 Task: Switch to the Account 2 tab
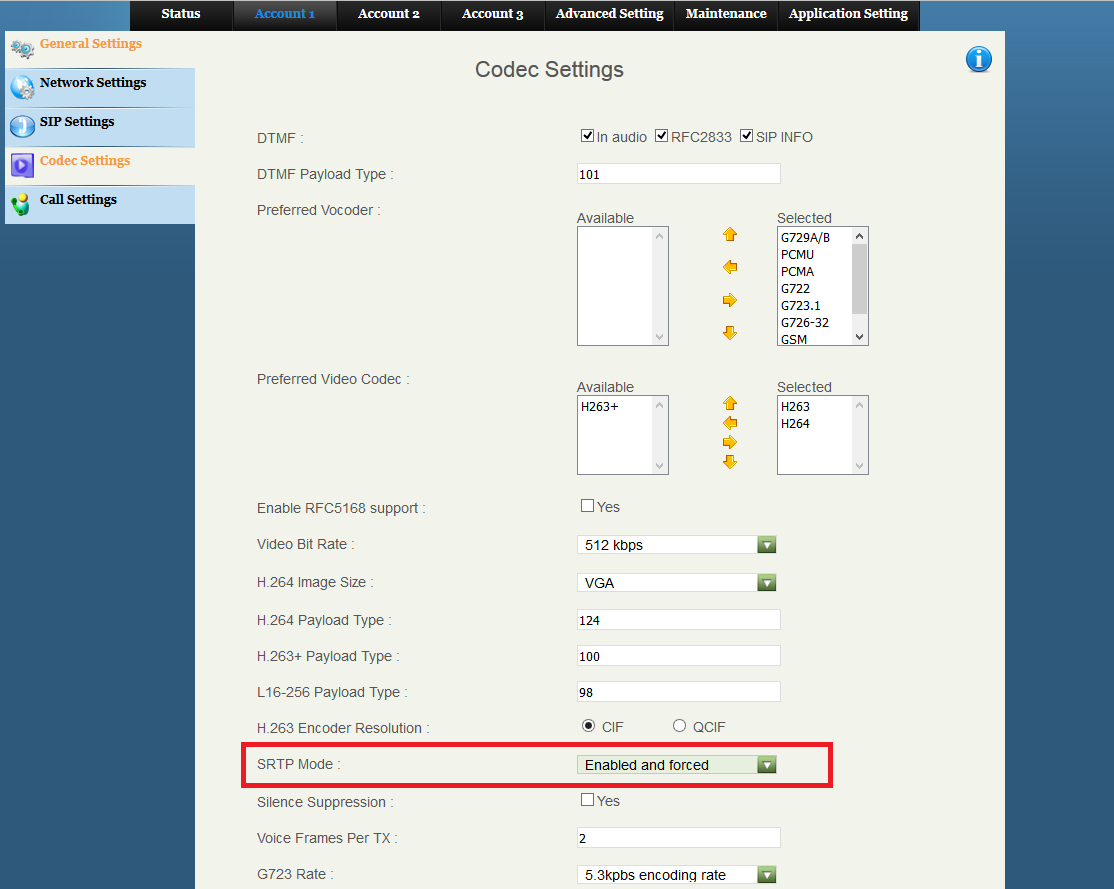(389, 14)
